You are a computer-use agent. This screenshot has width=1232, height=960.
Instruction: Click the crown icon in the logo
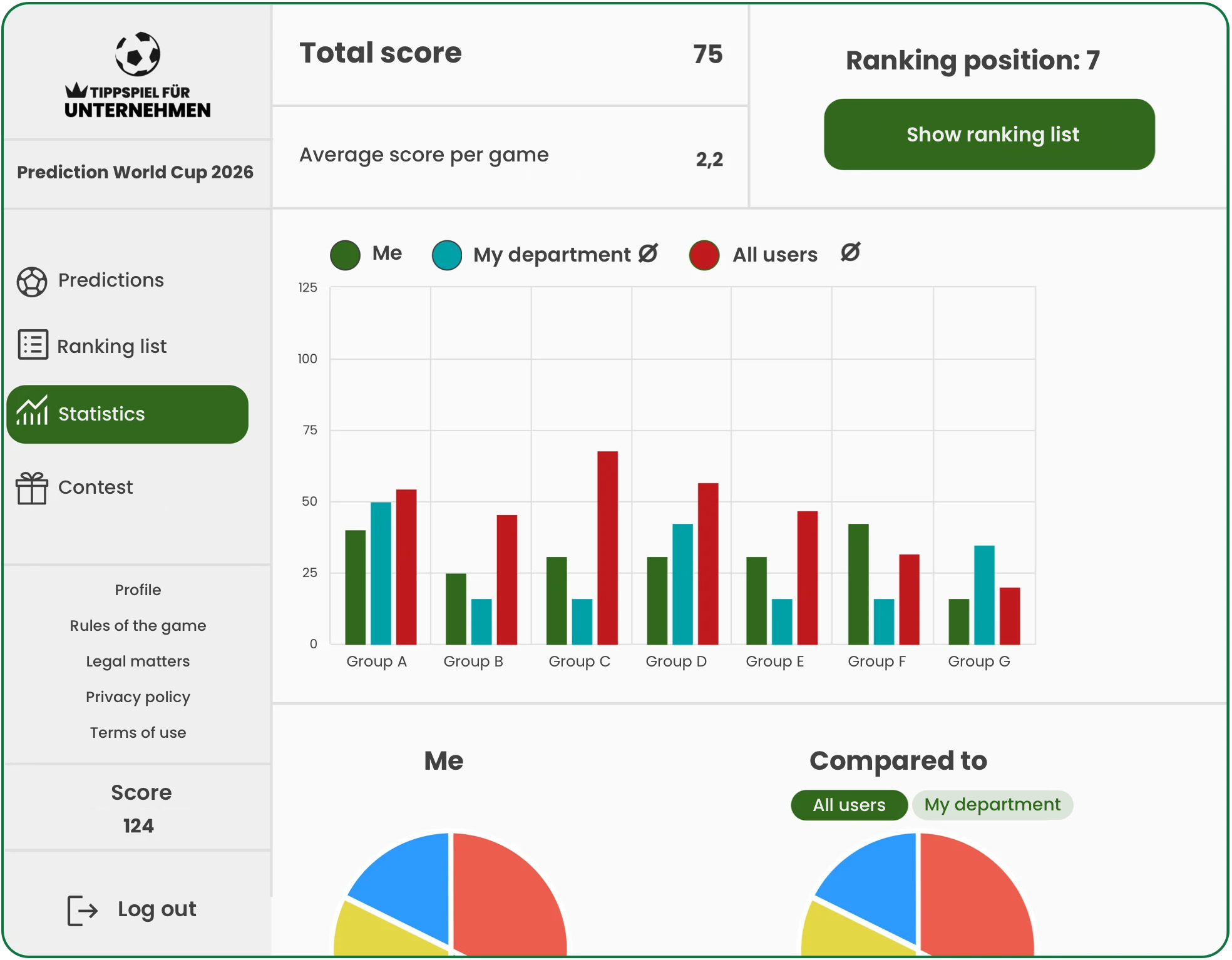tap(76, 90)
